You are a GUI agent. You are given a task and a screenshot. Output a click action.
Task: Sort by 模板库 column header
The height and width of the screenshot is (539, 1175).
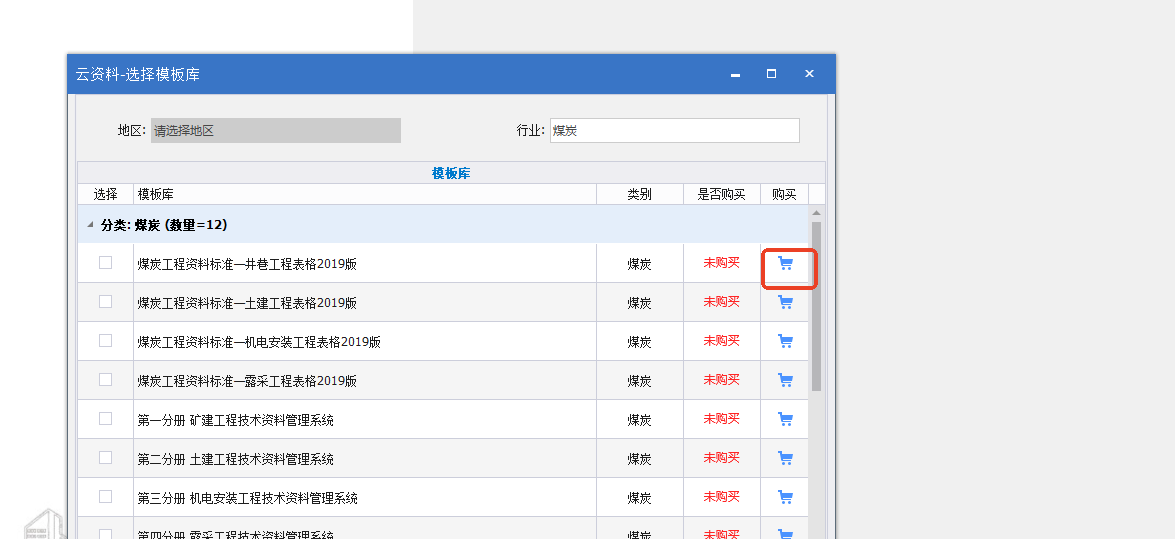coord(365,194)
